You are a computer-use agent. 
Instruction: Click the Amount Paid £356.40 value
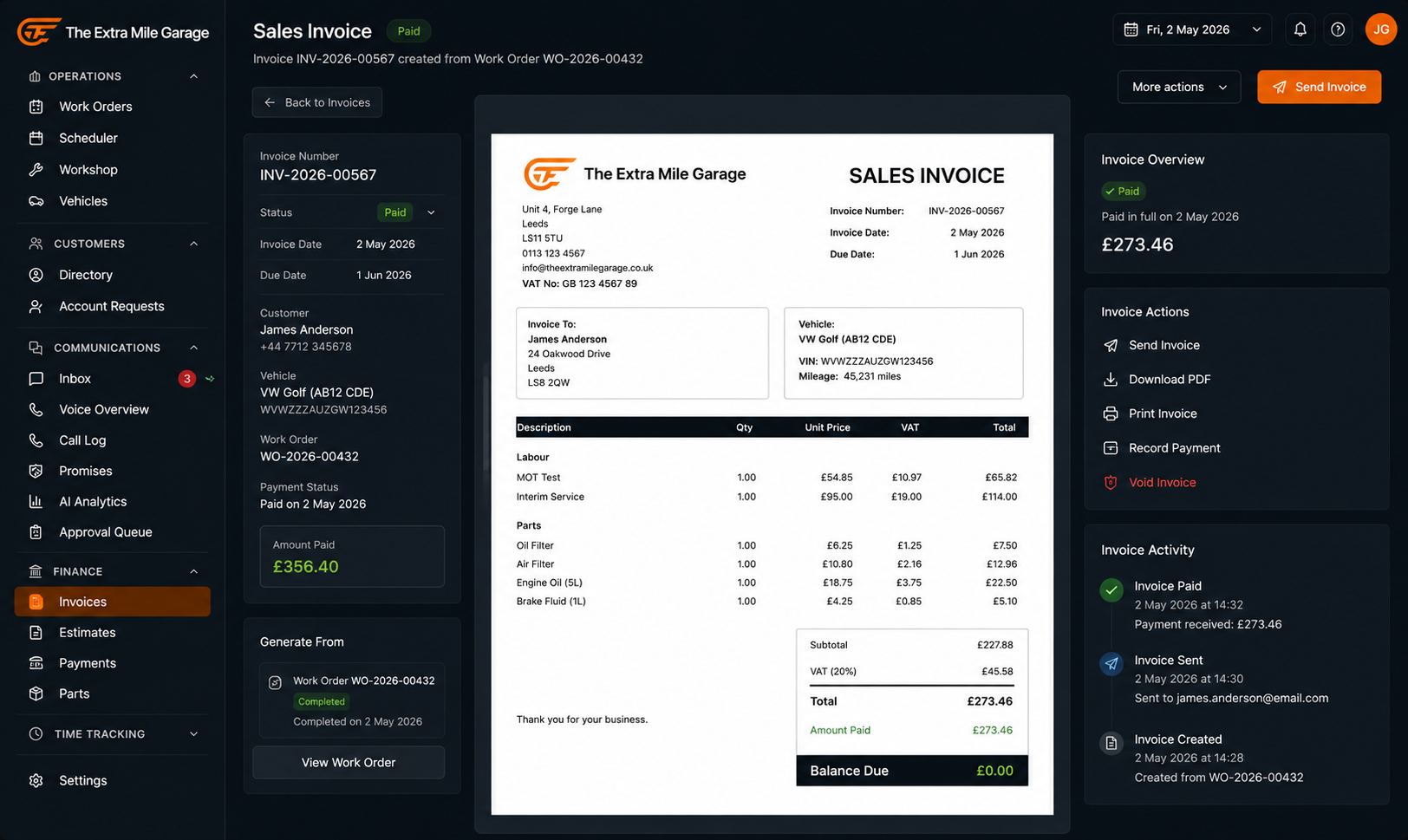(x=305, y=566)
